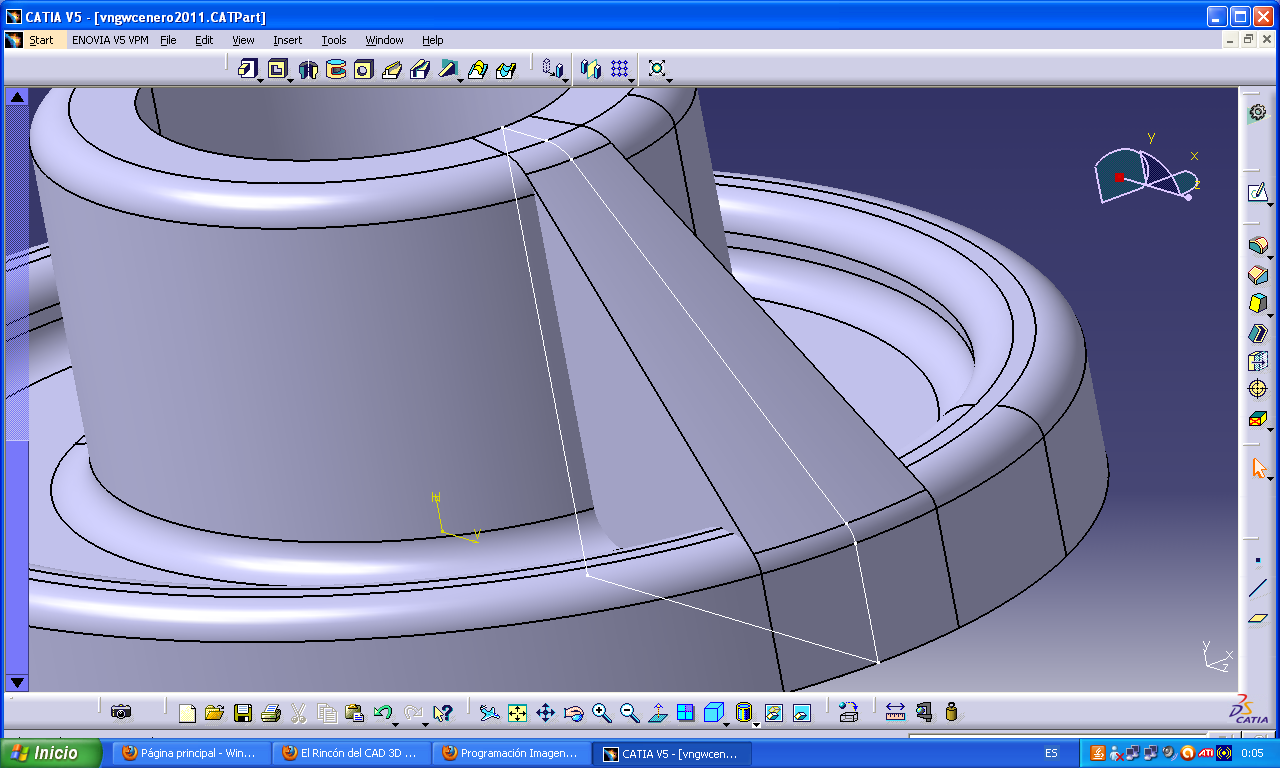Select the Scaling tool
The image size is (1280, 768).
(x=657, y=69)
